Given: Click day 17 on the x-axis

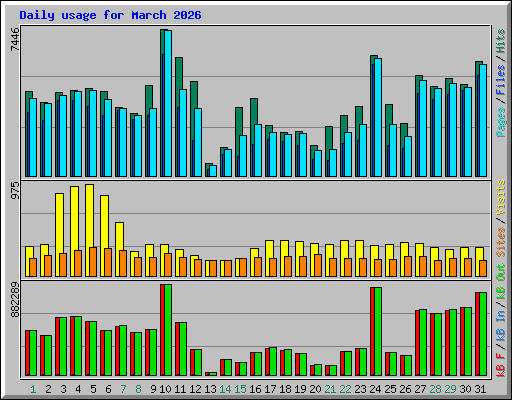Looking at the screenshot, I should click(270, 389).
